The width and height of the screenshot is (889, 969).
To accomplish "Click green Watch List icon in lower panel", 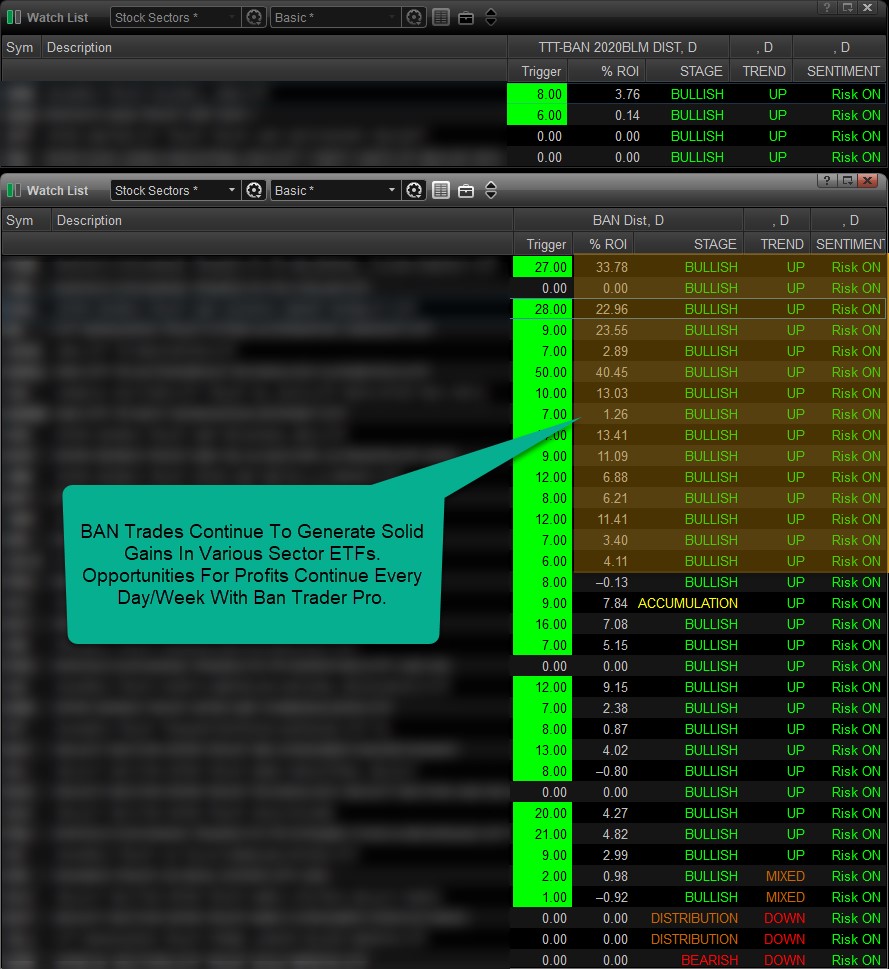I will pyautogui.click(x=14, y=190).
